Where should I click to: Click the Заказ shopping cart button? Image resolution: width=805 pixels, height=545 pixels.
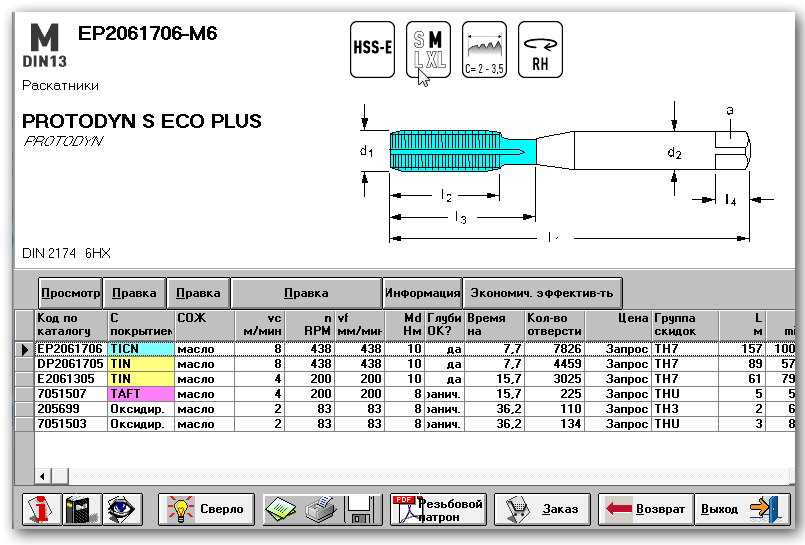pos(542,509)
